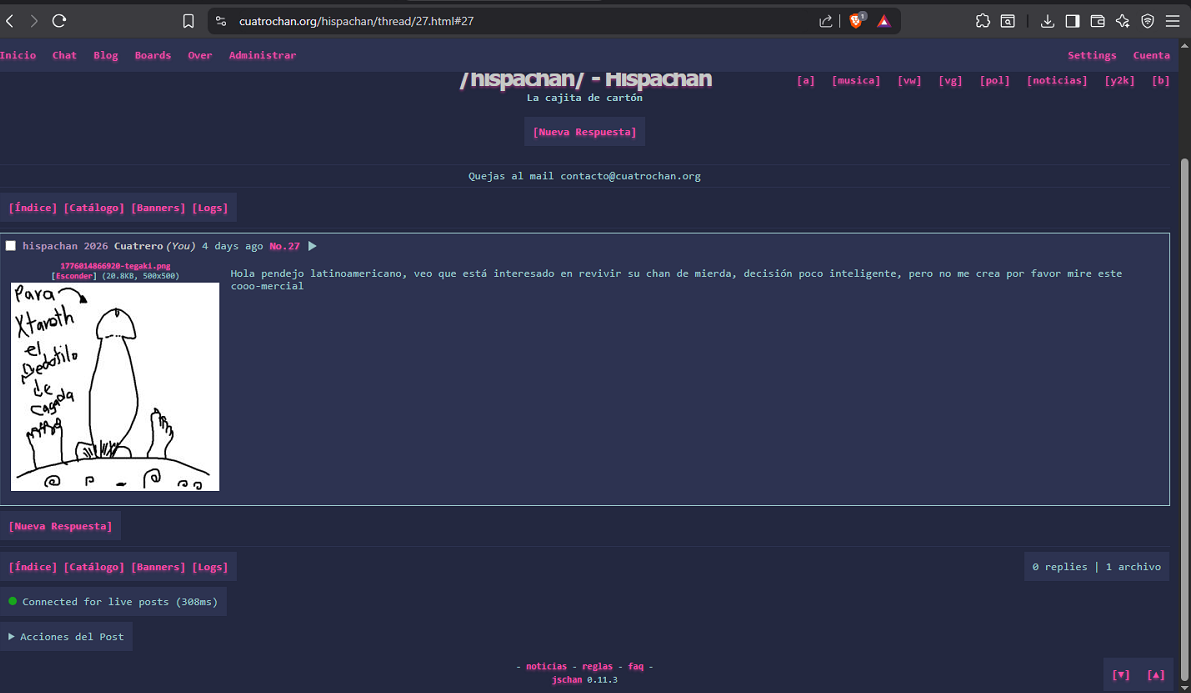Bookmark this page with the bookmark icon
The height and width of the screenshot is (693, 1191).
coord(188,21)
